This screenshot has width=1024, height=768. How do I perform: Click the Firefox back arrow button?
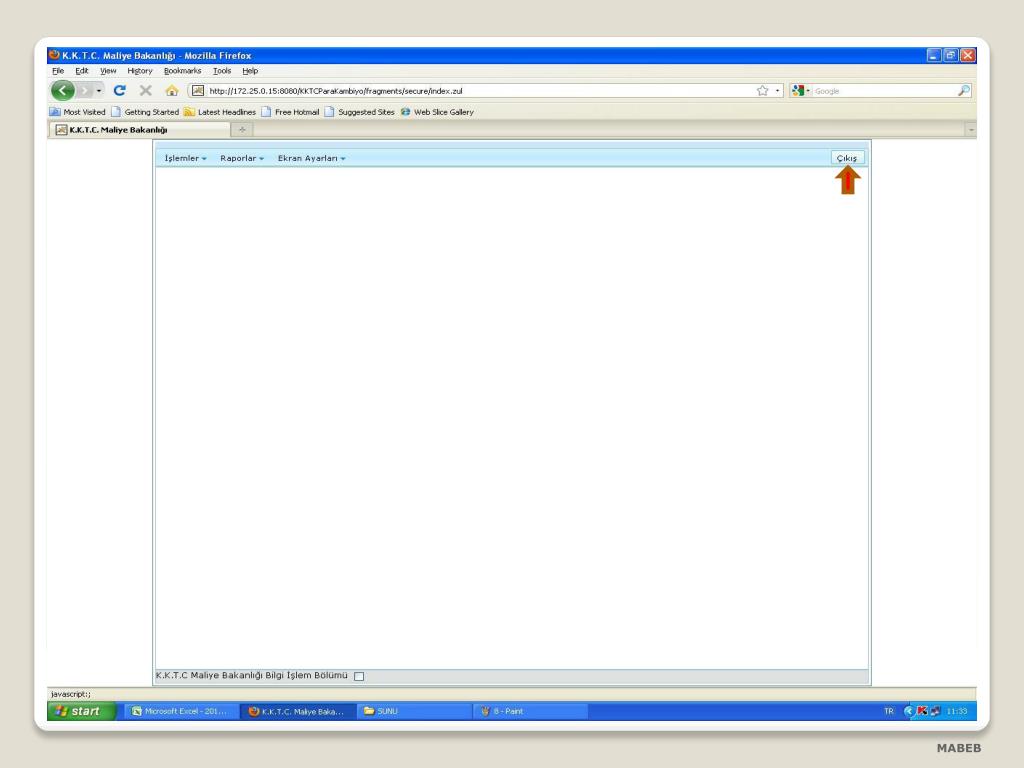pos(63,91)
